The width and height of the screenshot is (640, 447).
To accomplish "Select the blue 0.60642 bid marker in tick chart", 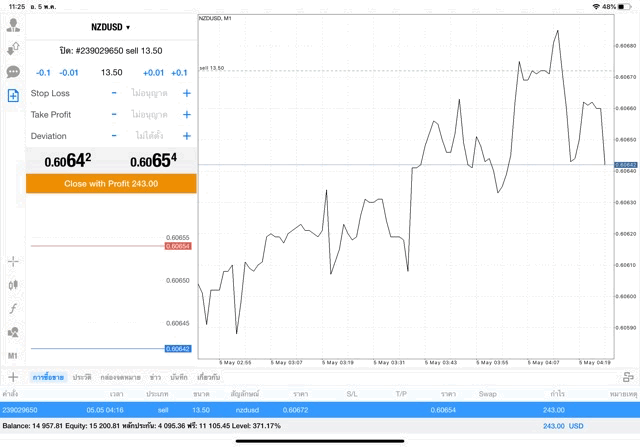I will [178, 349].
